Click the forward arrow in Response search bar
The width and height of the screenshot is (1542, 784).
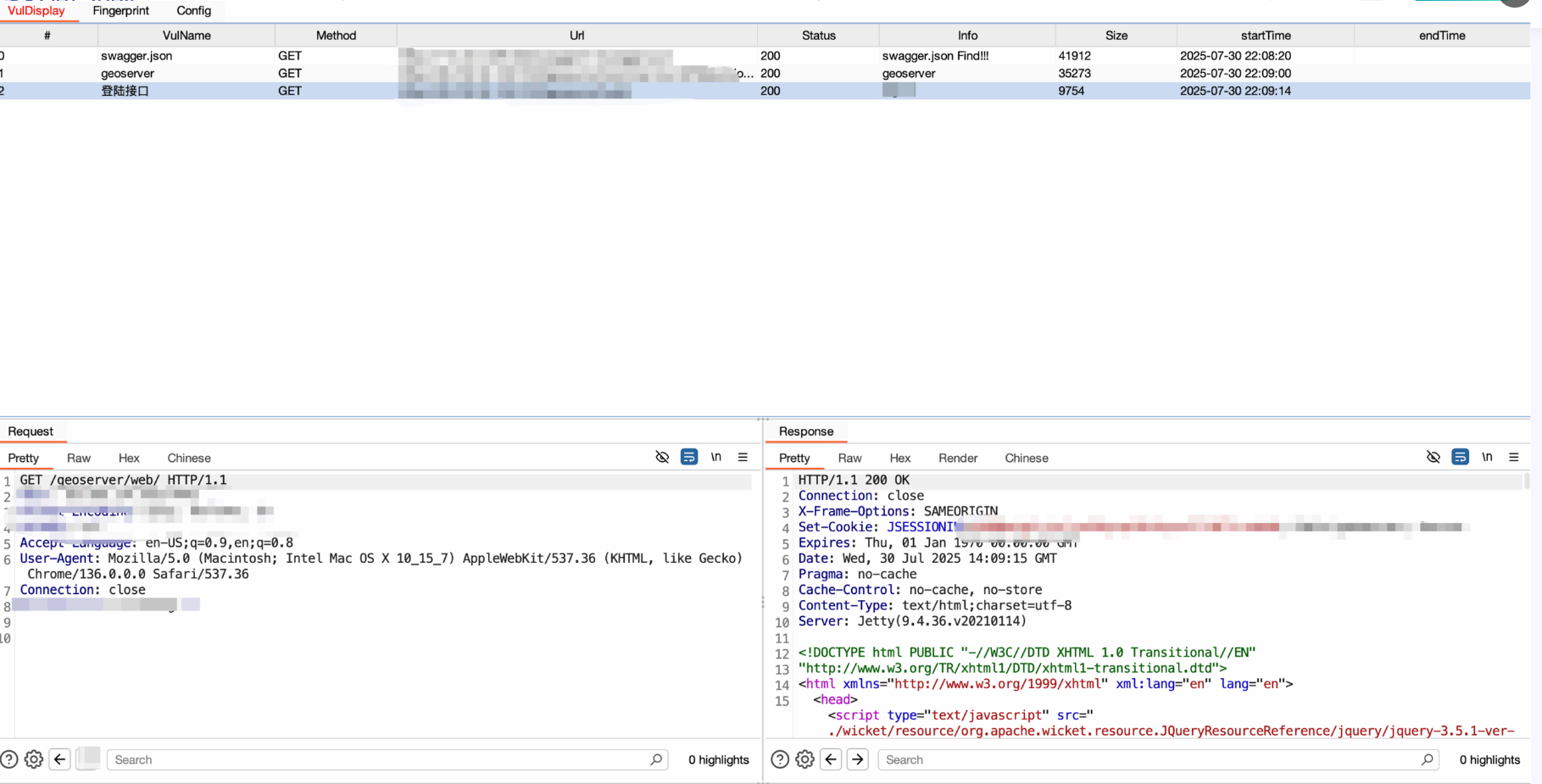(x=858, y=759)
